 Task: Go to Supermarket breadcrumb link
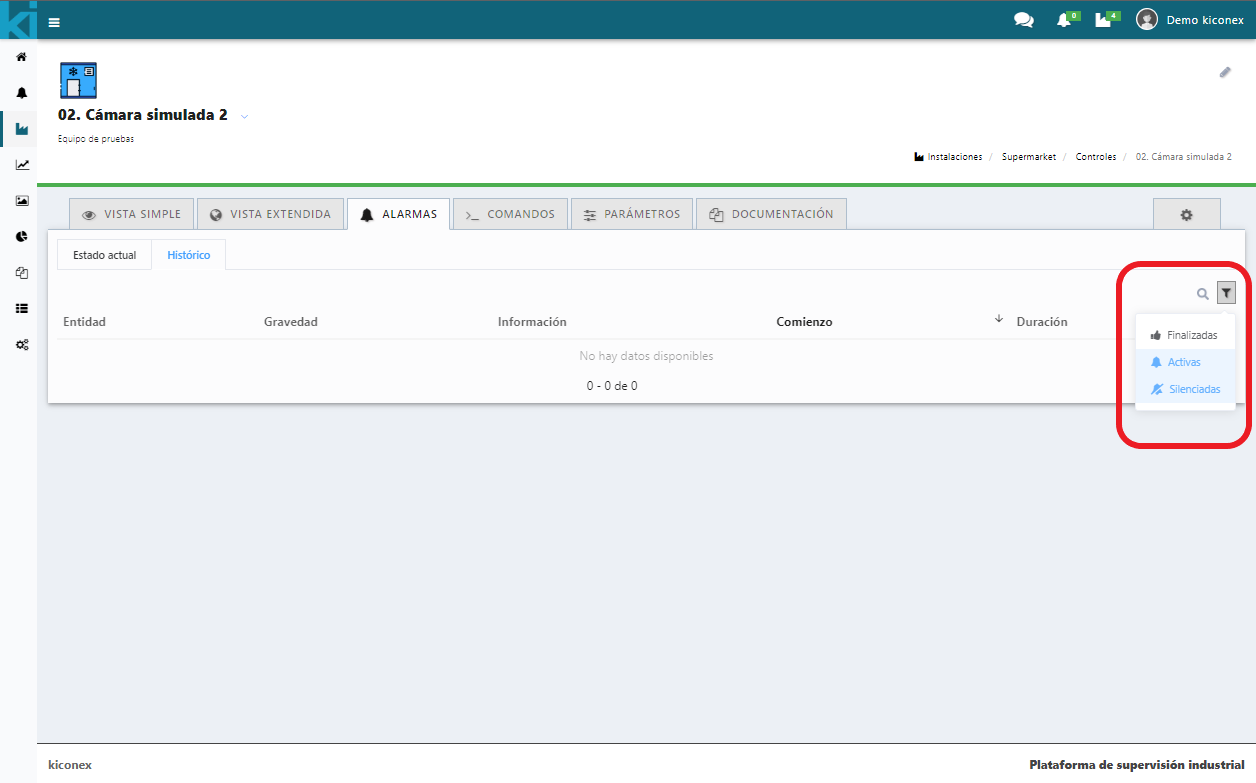tap(1028, 157)
